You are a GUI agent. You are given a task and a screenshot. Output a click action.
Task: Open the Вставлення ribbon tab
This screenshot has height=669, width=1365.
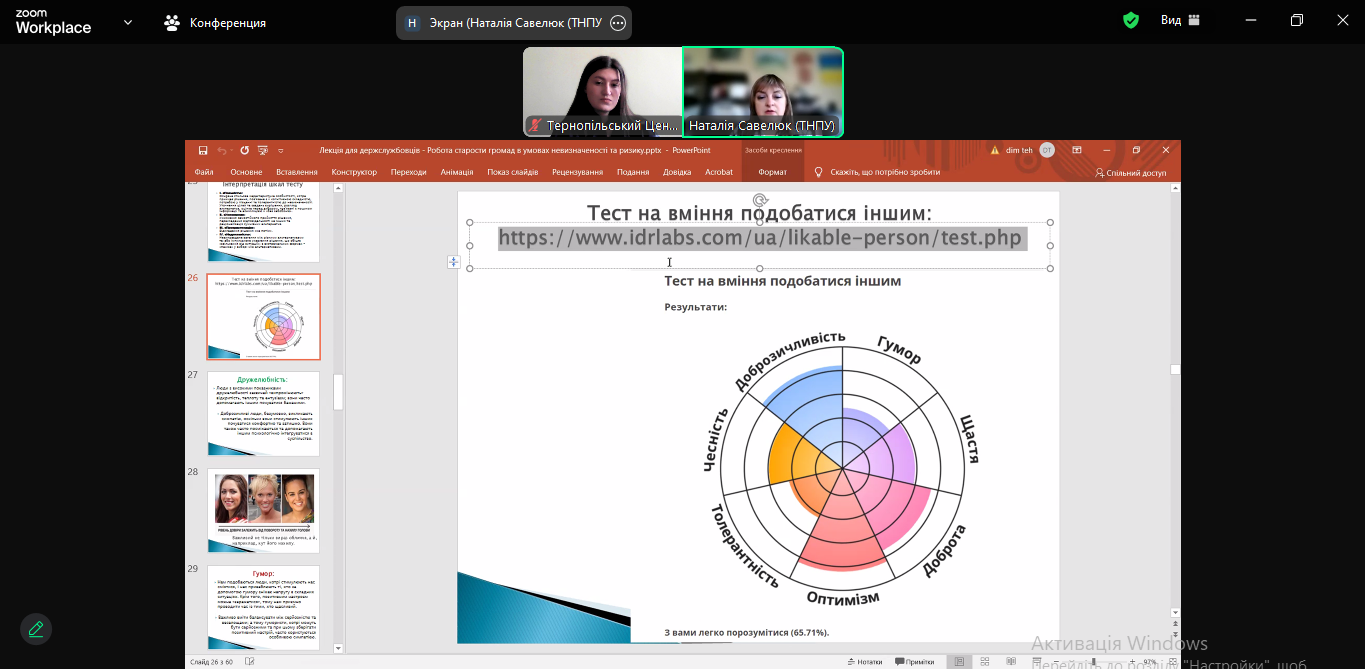tap(297, 172)
